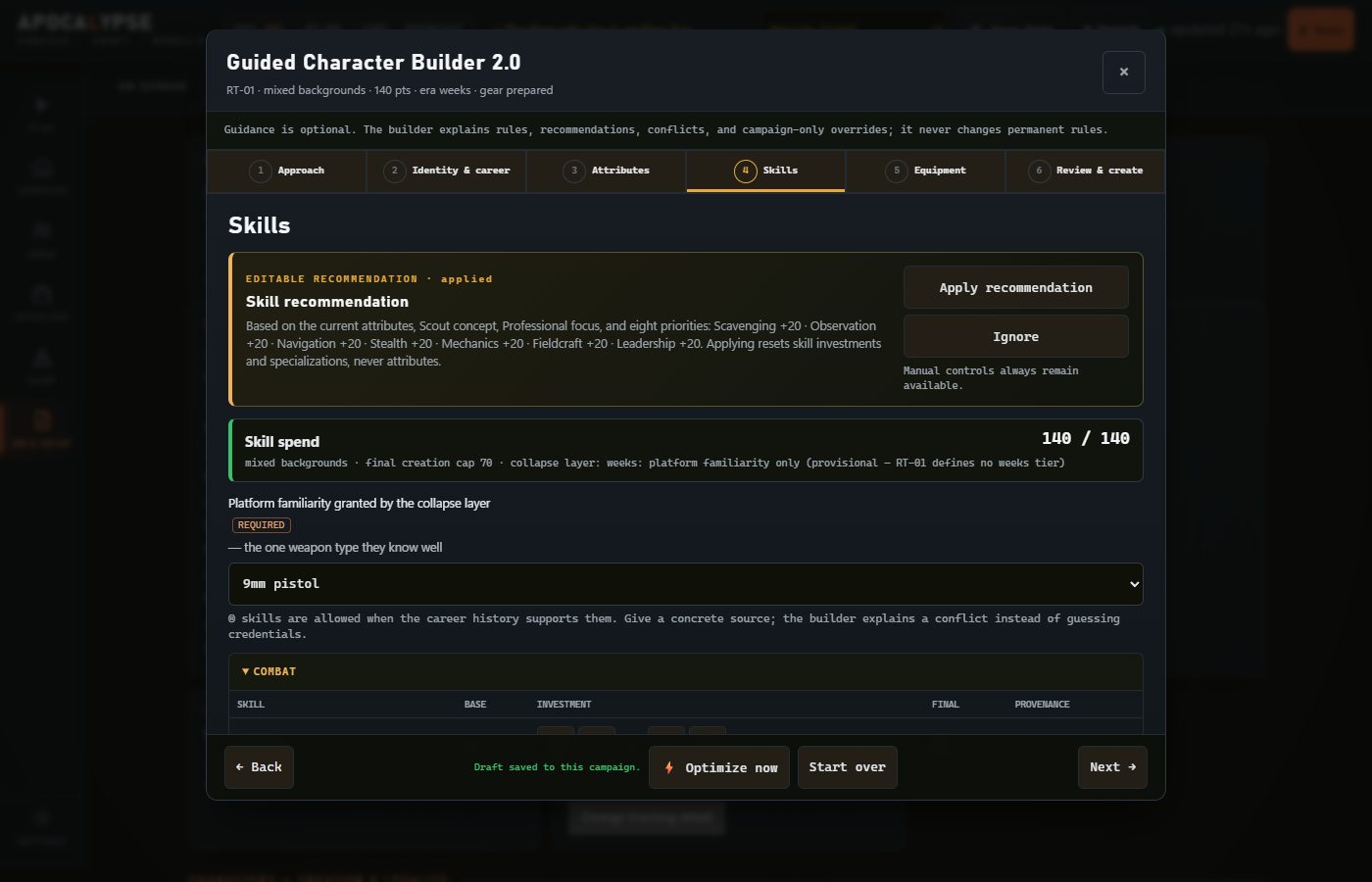Select the Skills step tab
1372x882 pixels.
point(766,171)
